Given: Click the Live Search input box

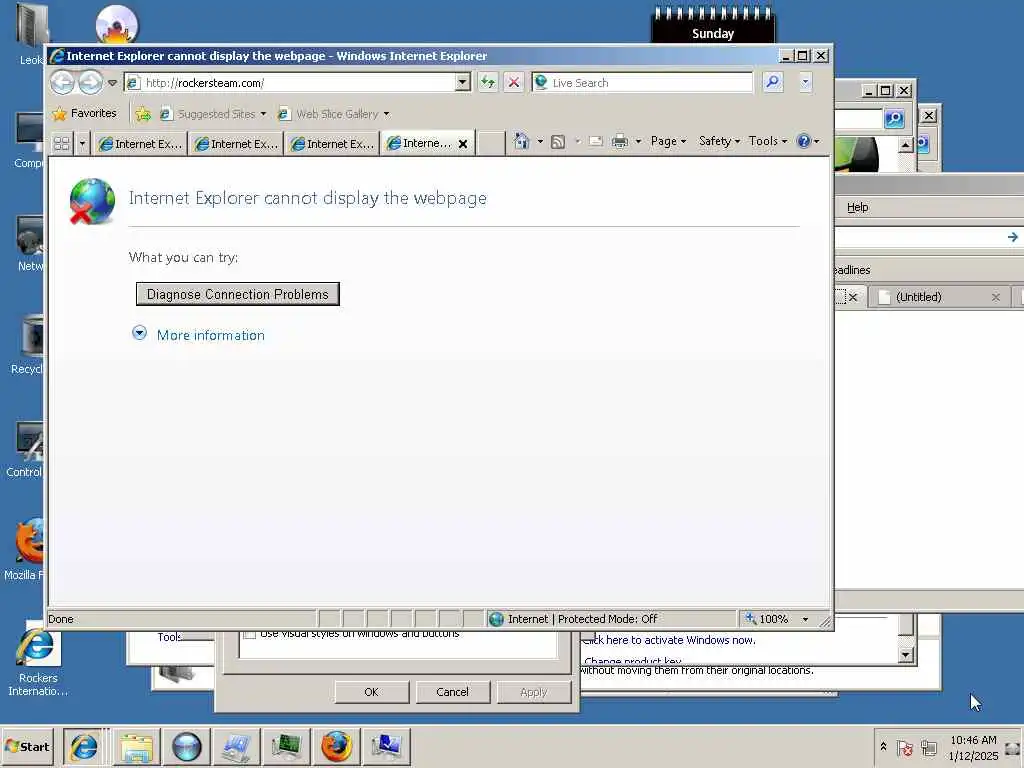Looking at the screenshot, I should [643, 83].
